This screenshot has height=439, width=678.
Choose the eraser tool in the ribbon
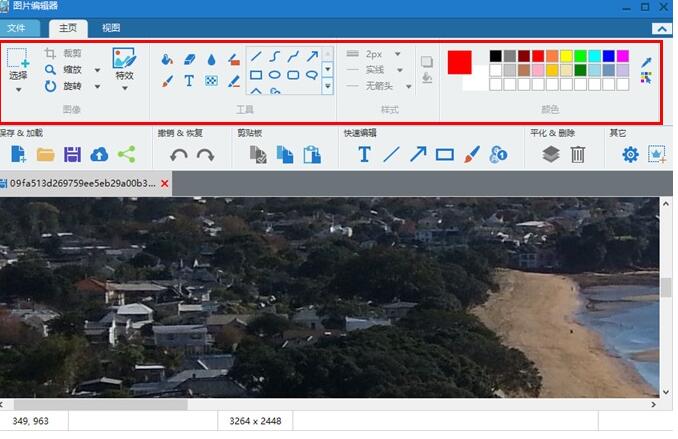[x=189, y=59]
